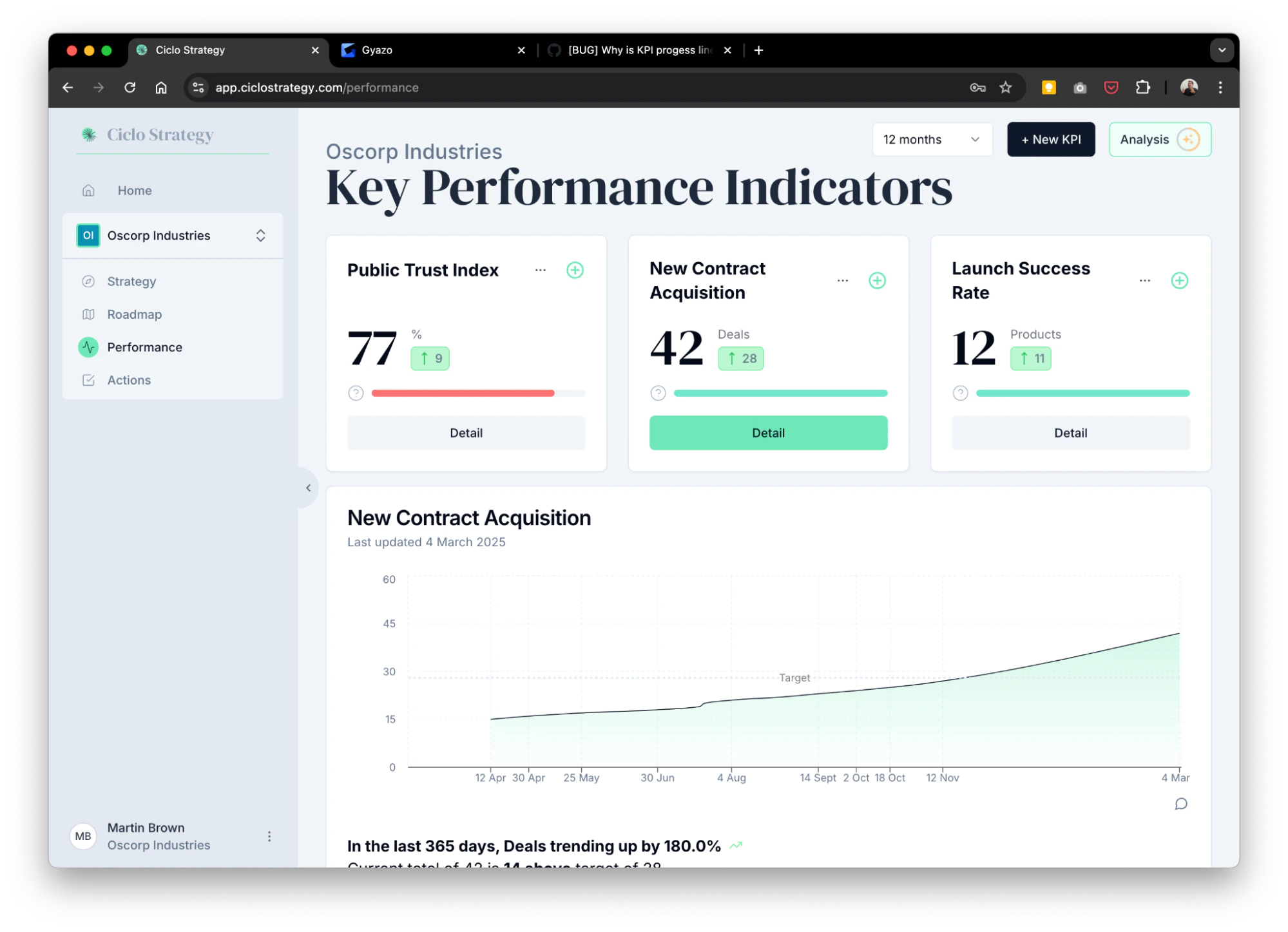This screenshot has height=932, width=1288.
Task: Click help icon beside New Contract Acquisition bar
Action: click(x=658, y=393)
